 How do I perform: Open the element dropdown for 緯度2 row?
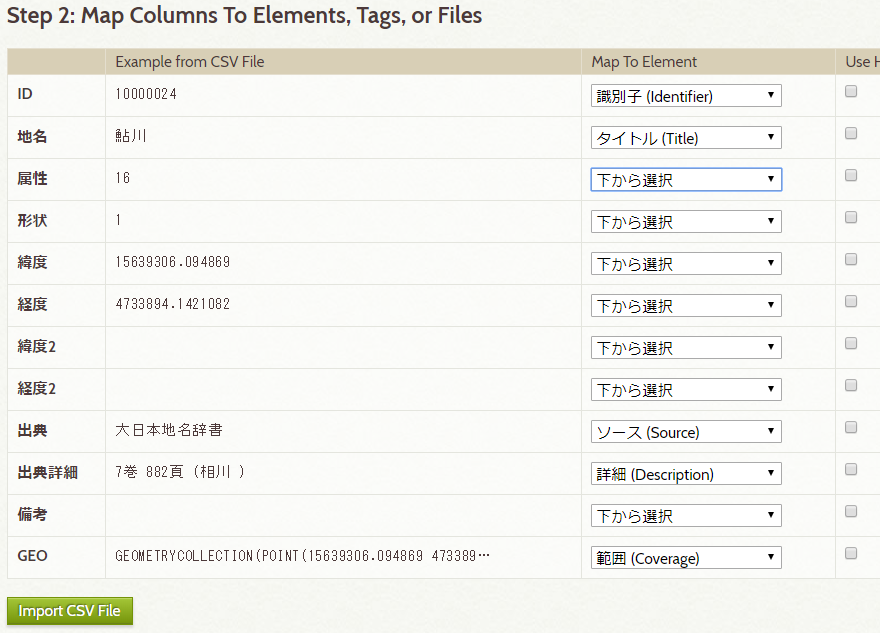tap(686, 347)
